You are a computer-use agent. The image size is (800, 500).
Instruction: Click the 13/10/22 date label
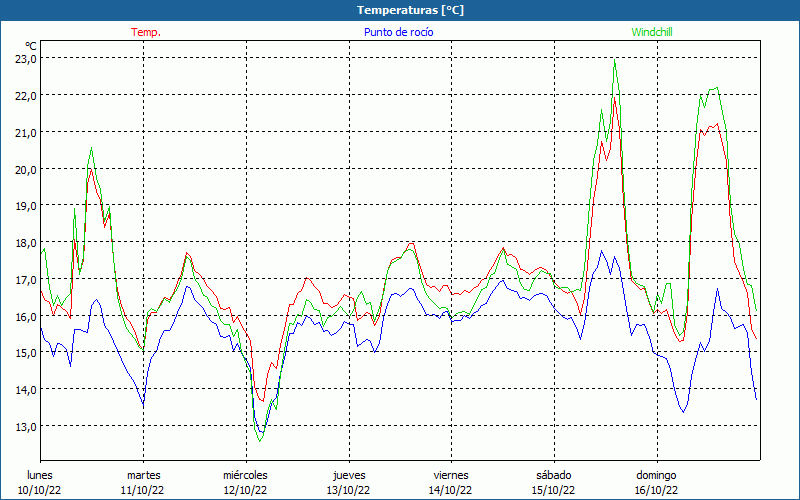(x=348, y=490)
